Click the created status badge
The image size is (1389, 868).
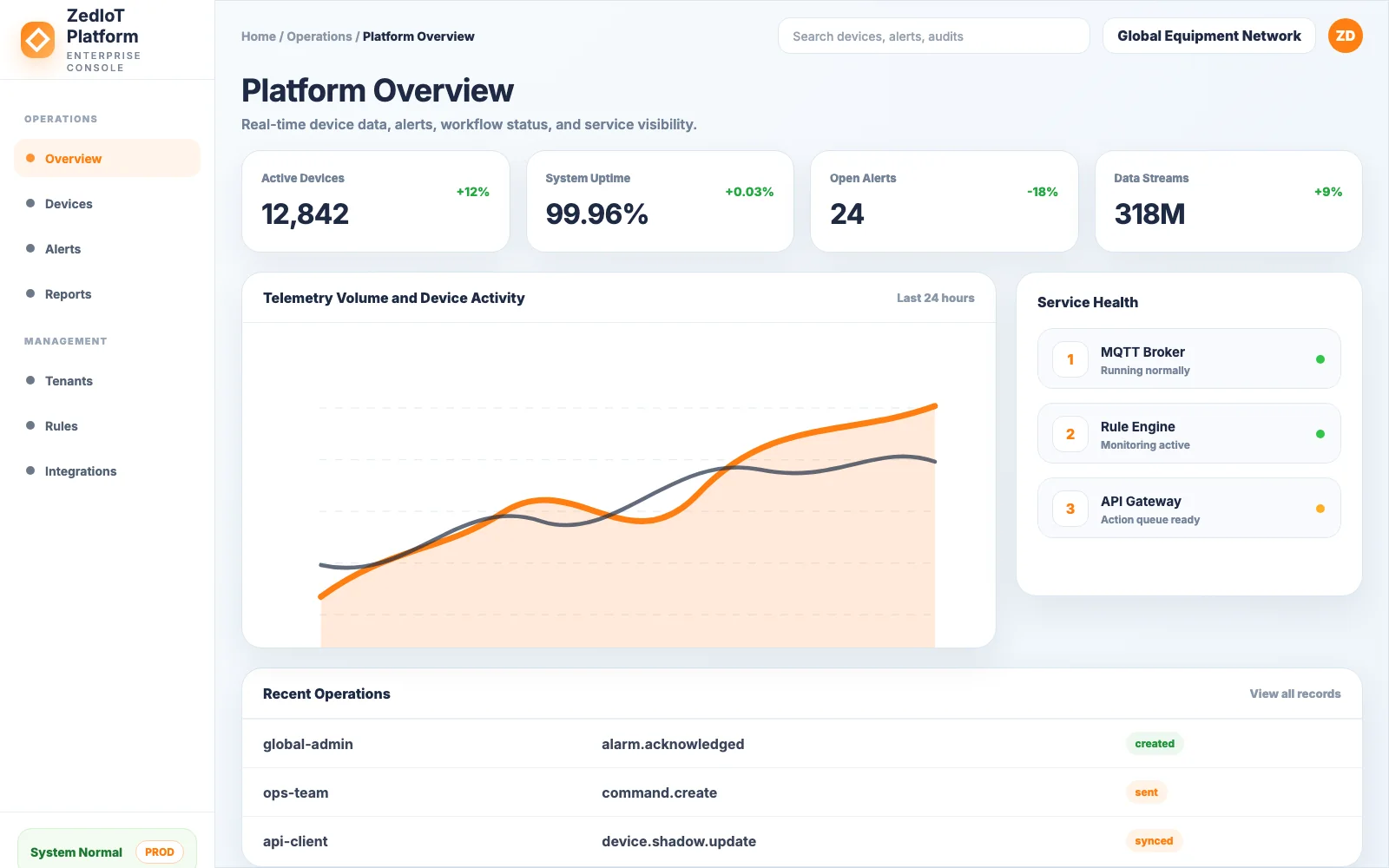pos(1154,744)
